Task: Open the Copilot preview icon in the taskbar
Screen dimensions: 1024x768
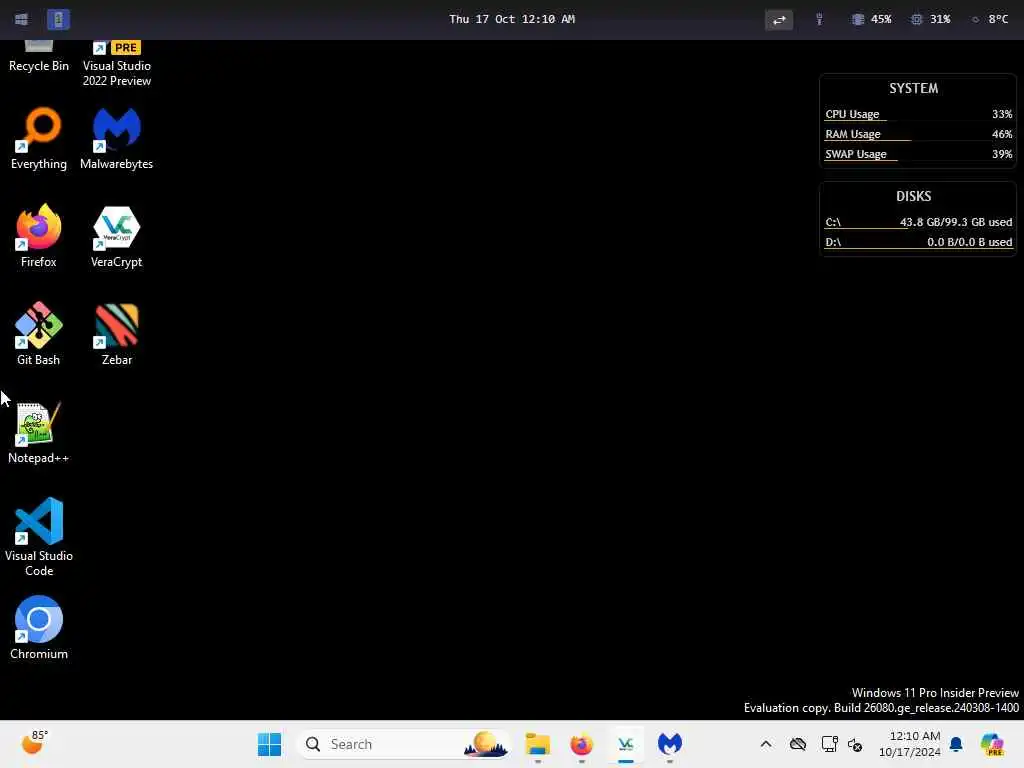Action: click(992, 744)
